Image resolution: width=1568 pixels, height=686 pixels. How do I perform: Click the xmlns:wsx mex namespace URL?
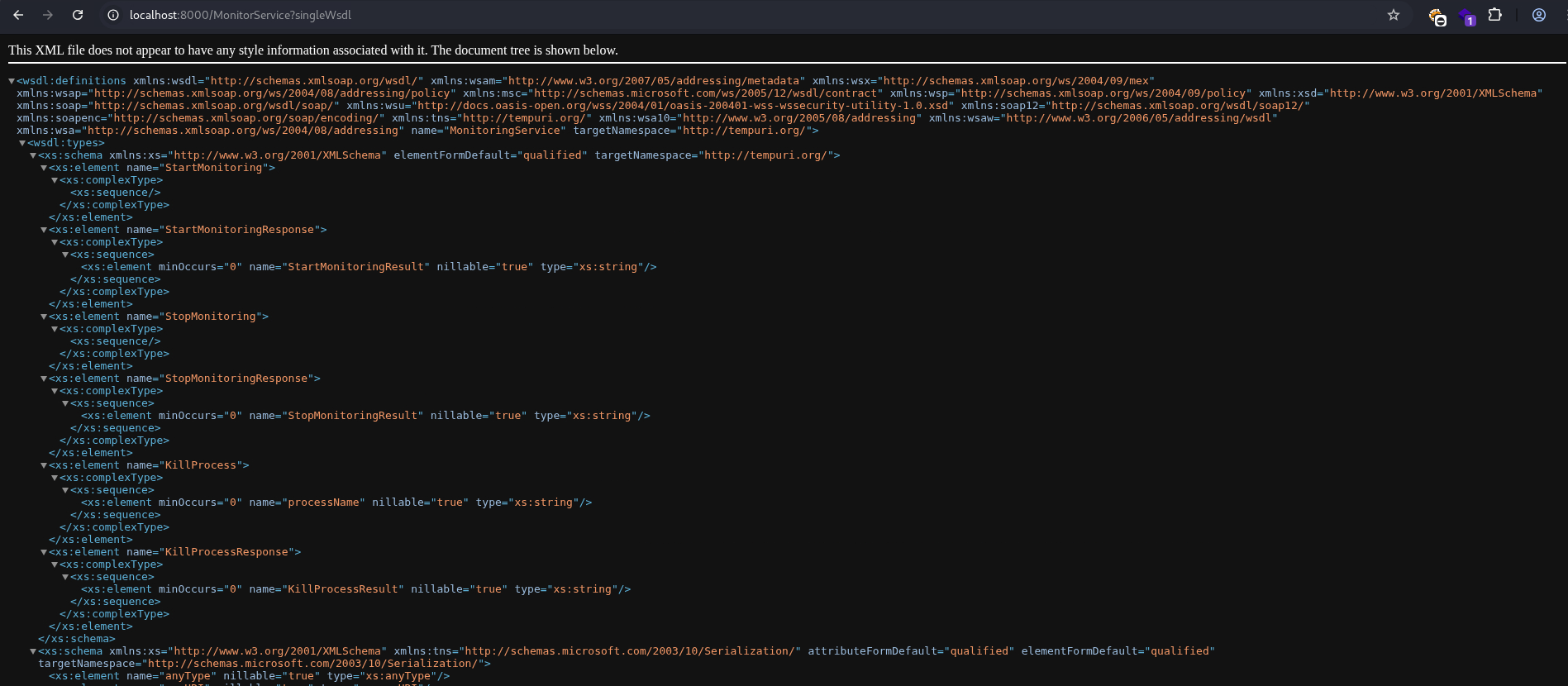pyautogui.click(x=1016, y=81)
